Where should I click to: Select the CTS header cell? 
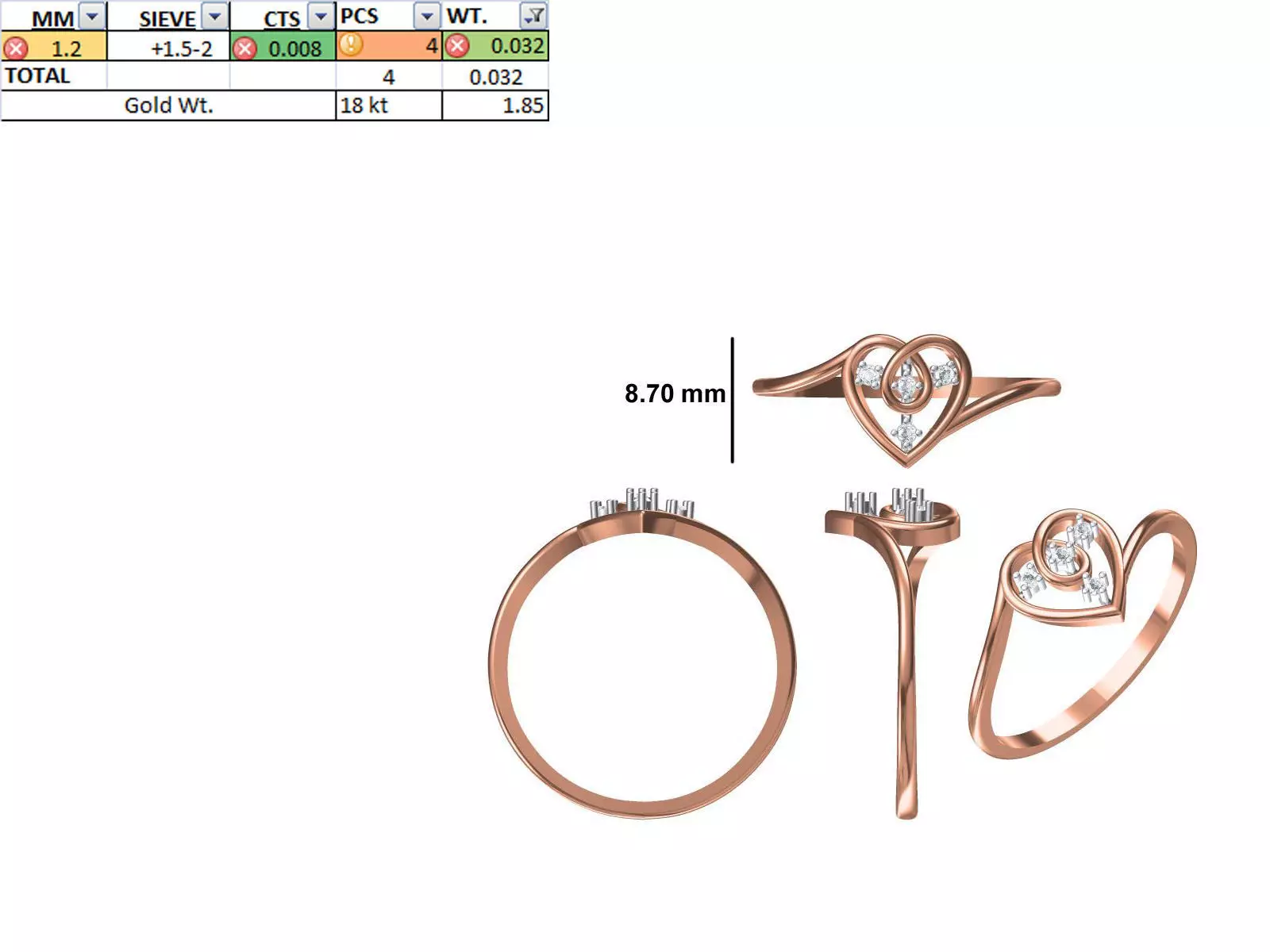pyautogui.click(x=283, y=17)
